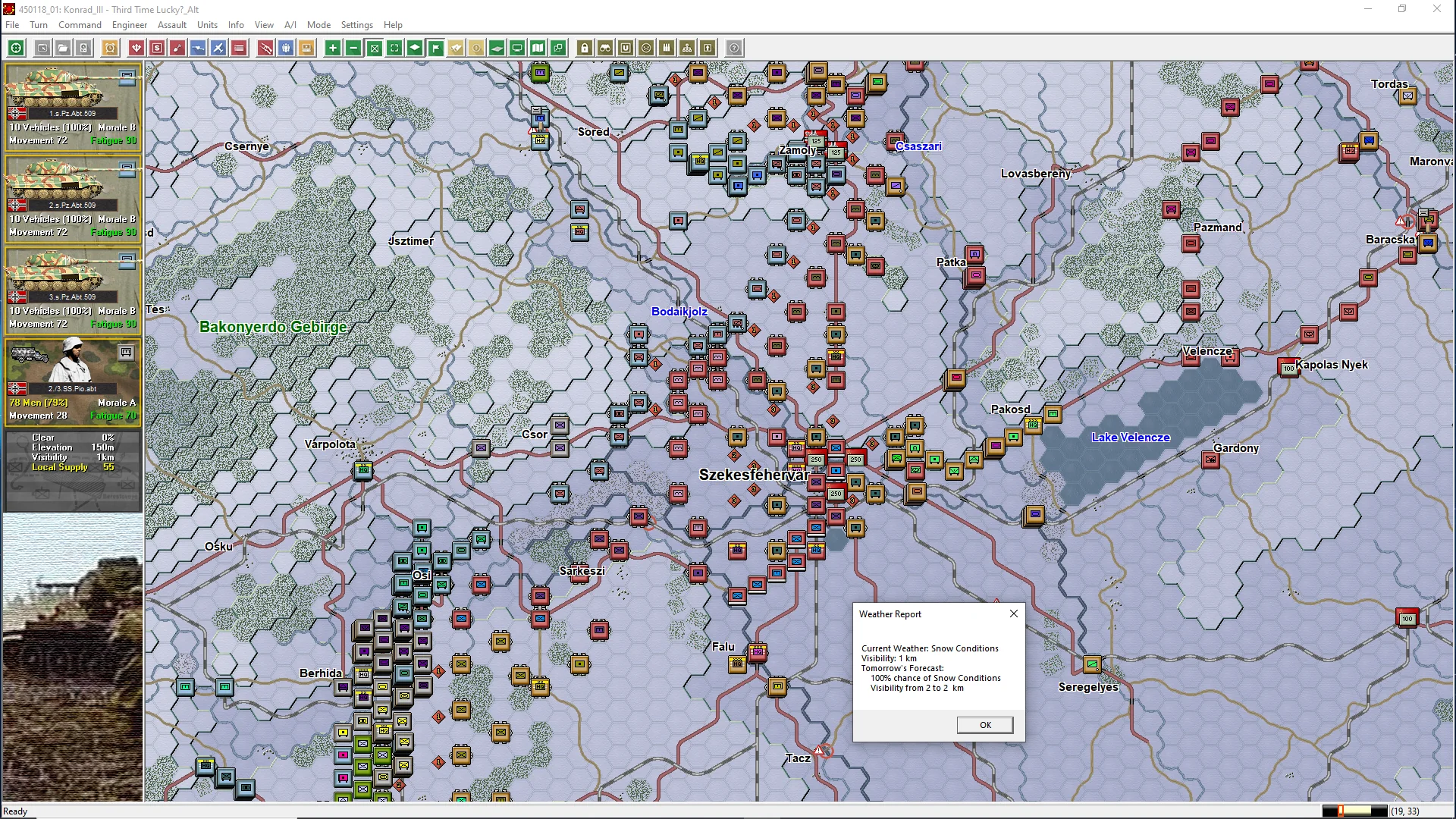Open the Assault menu
The width and height of the screenshot is (1456, 819).
(x=172, y=25)
